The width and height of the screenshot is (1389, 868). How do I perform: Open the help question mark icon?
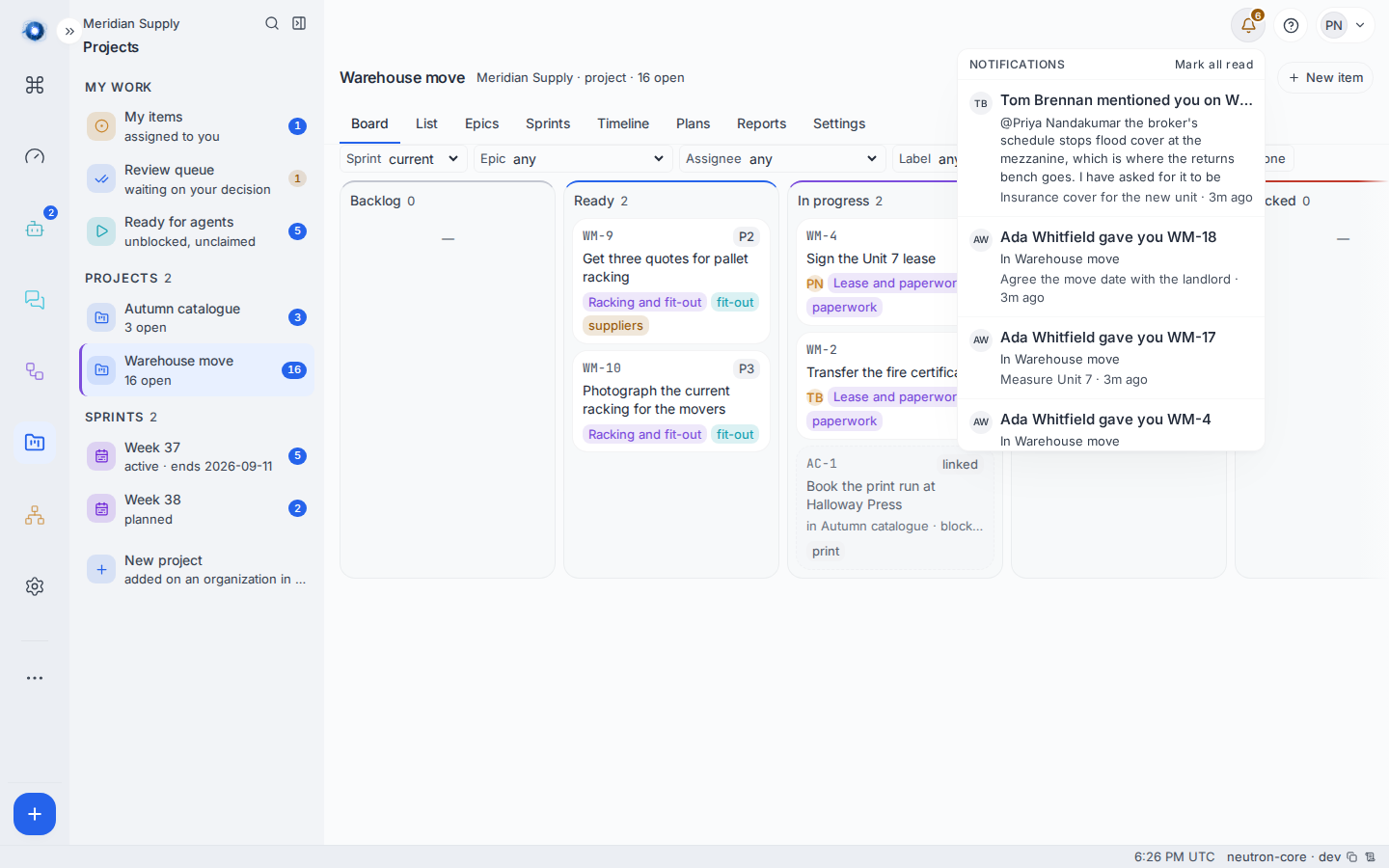tap(1292, 26)
